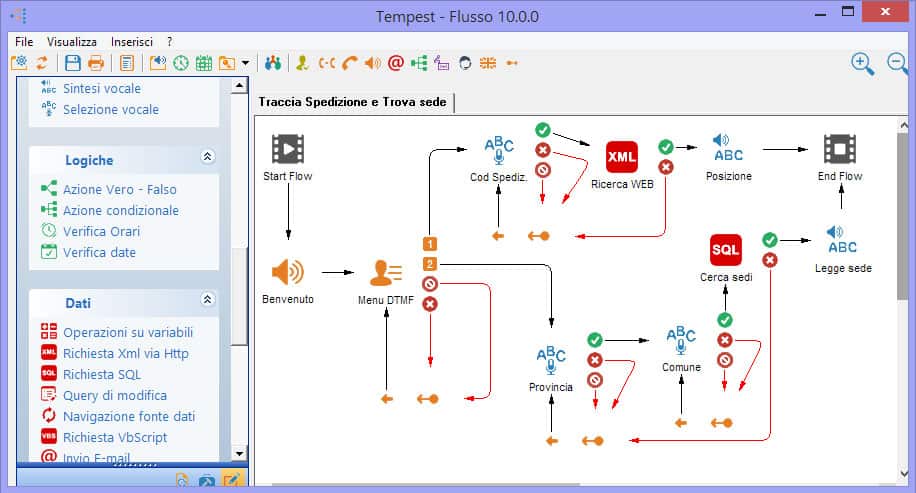
Task: Select the Cerca sedi SQL node
Action: pyautogui.click(x=725, y=250)
